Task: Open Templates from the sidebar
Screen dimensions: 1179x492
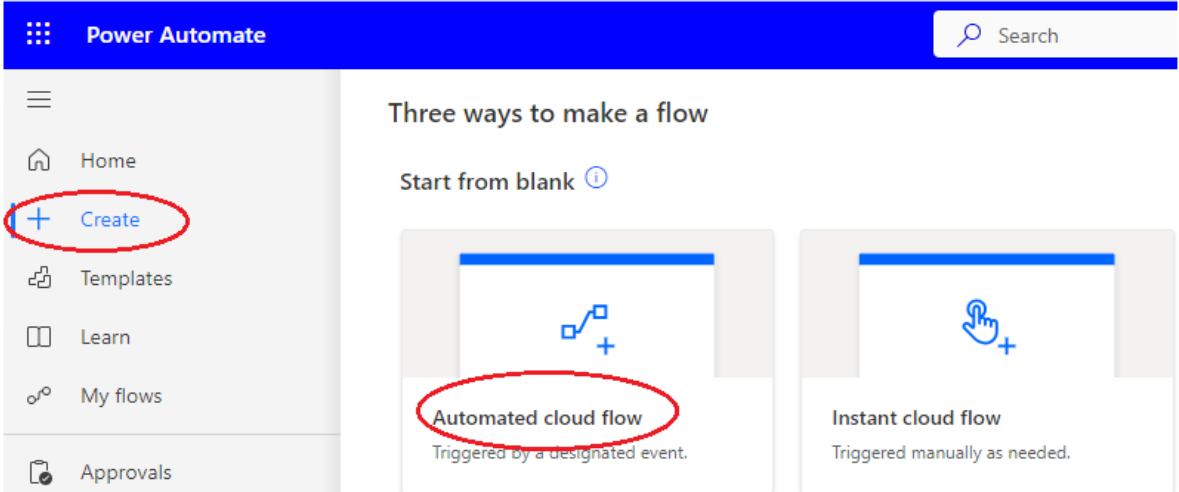Action: [126, 278]
